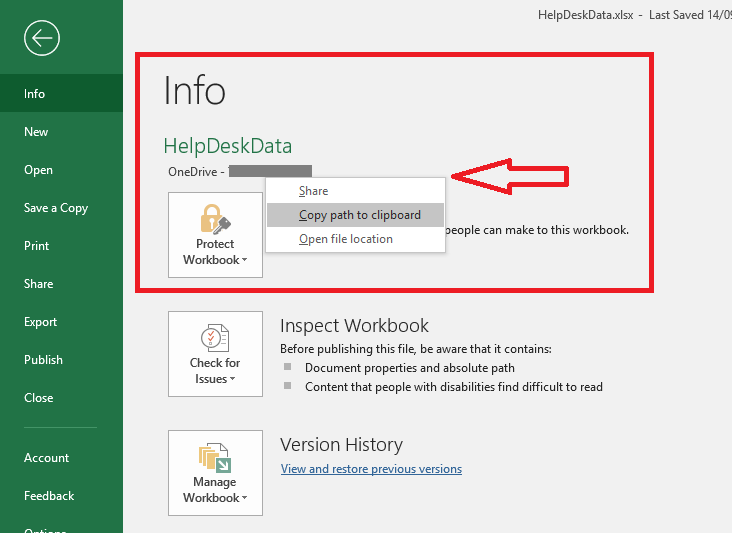732x533 pixels.
Task: Open the Manage Workbook dropdown button
Action: tap(215, 473)
